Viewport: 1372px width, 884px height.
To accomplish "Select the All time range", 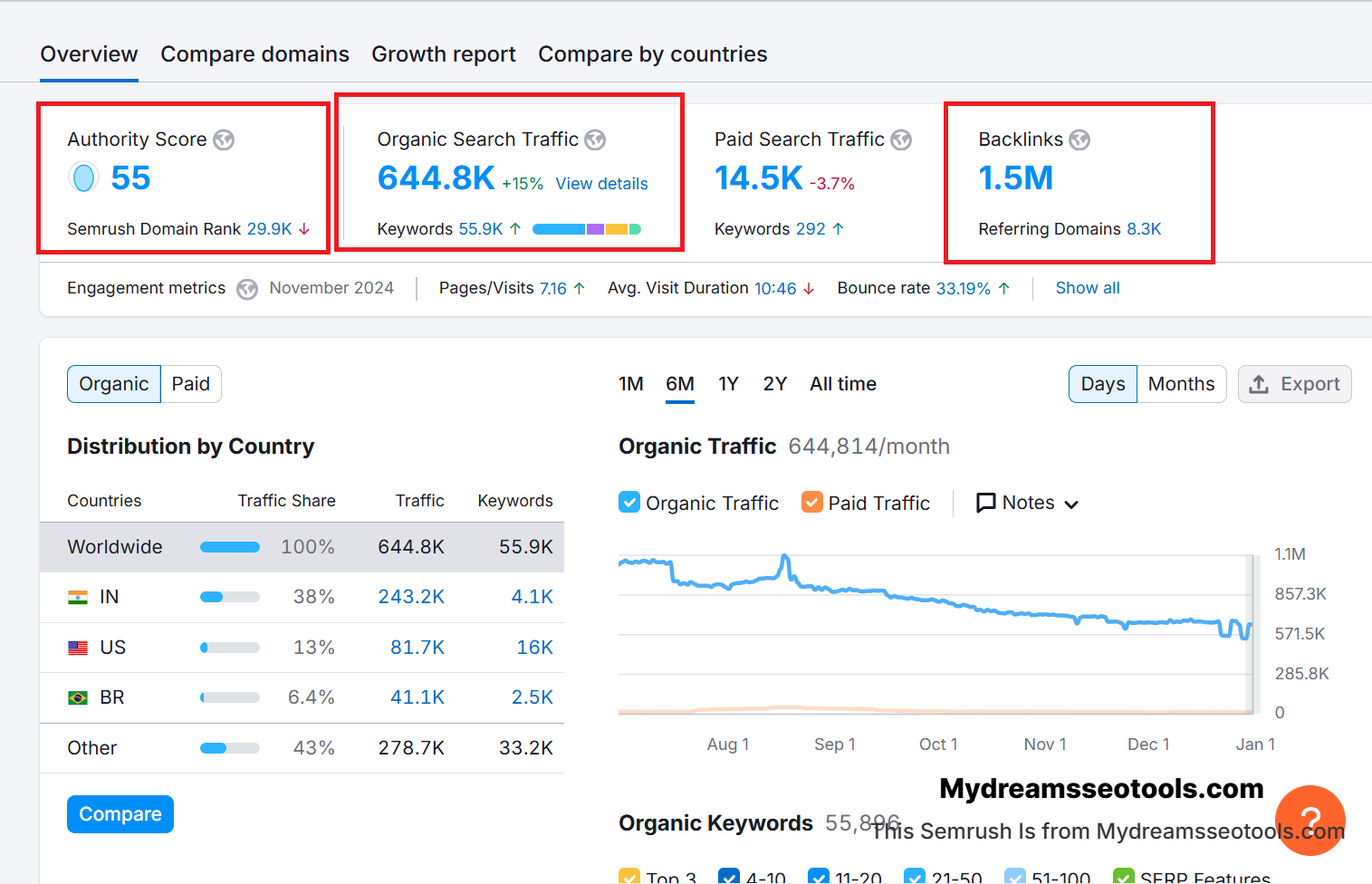I will 843,384.
